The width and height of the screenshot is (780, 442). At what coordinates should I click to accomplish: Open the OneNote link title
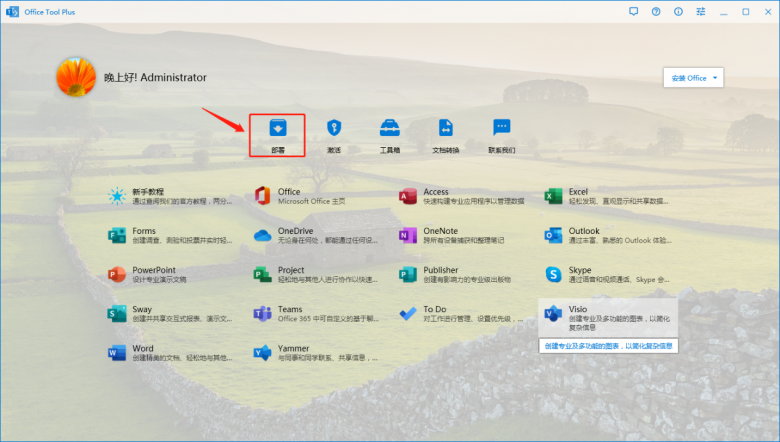click(x=440, y=231)
